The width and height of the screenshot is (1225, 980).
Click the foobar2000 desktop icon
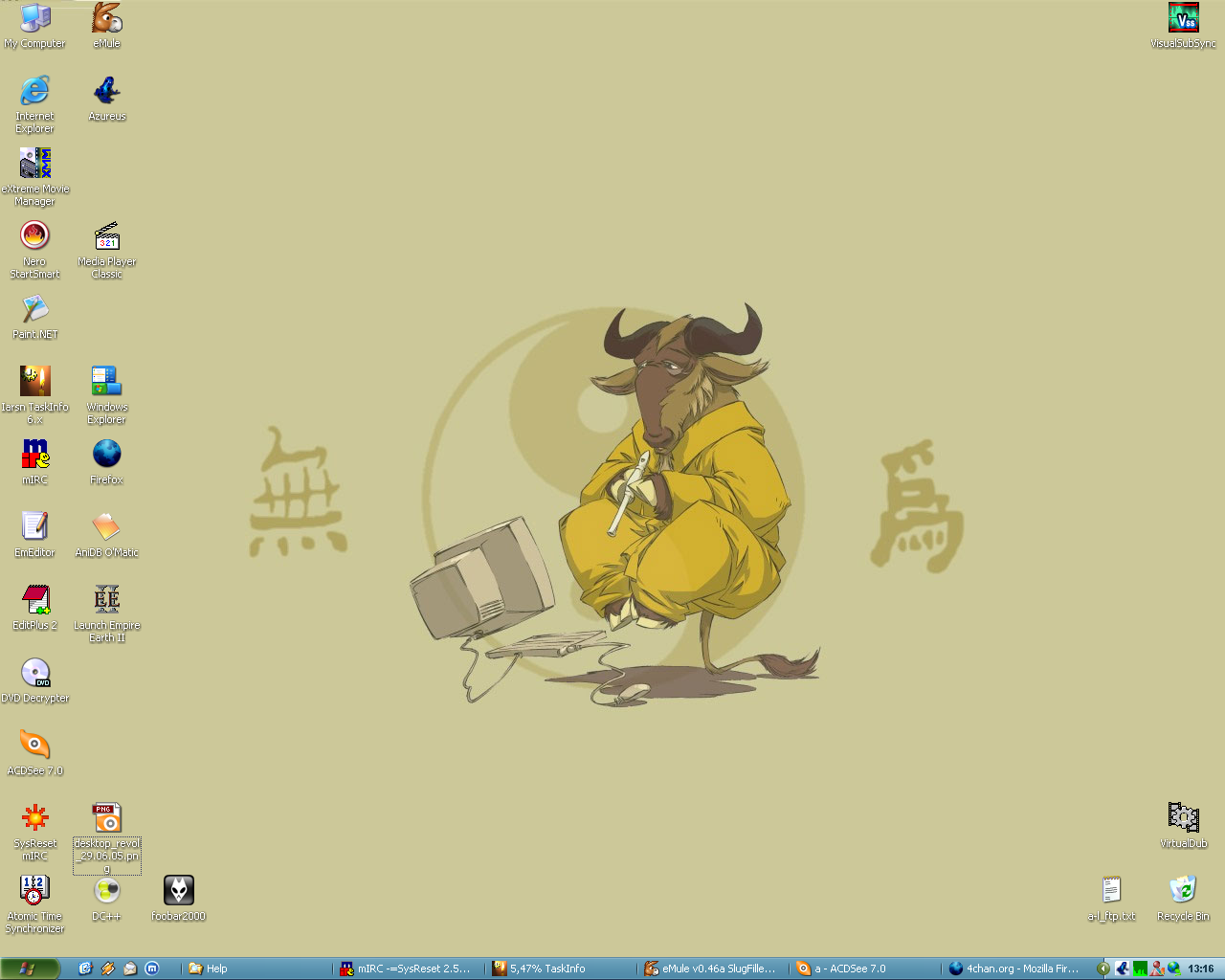click(179, 899)
